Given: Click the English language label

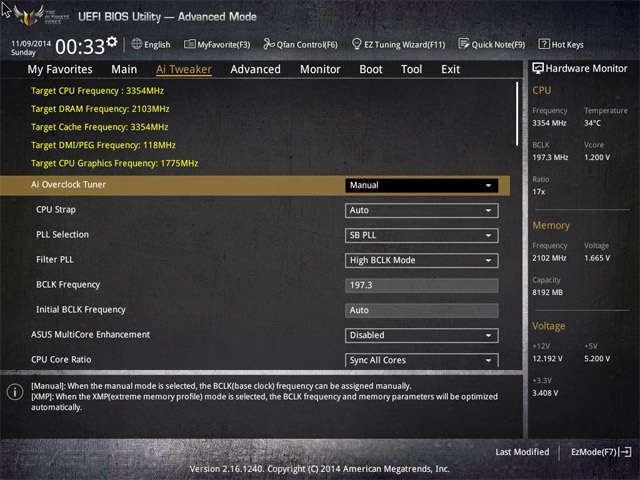Looking at the screenshot, I should pos(157,44).
